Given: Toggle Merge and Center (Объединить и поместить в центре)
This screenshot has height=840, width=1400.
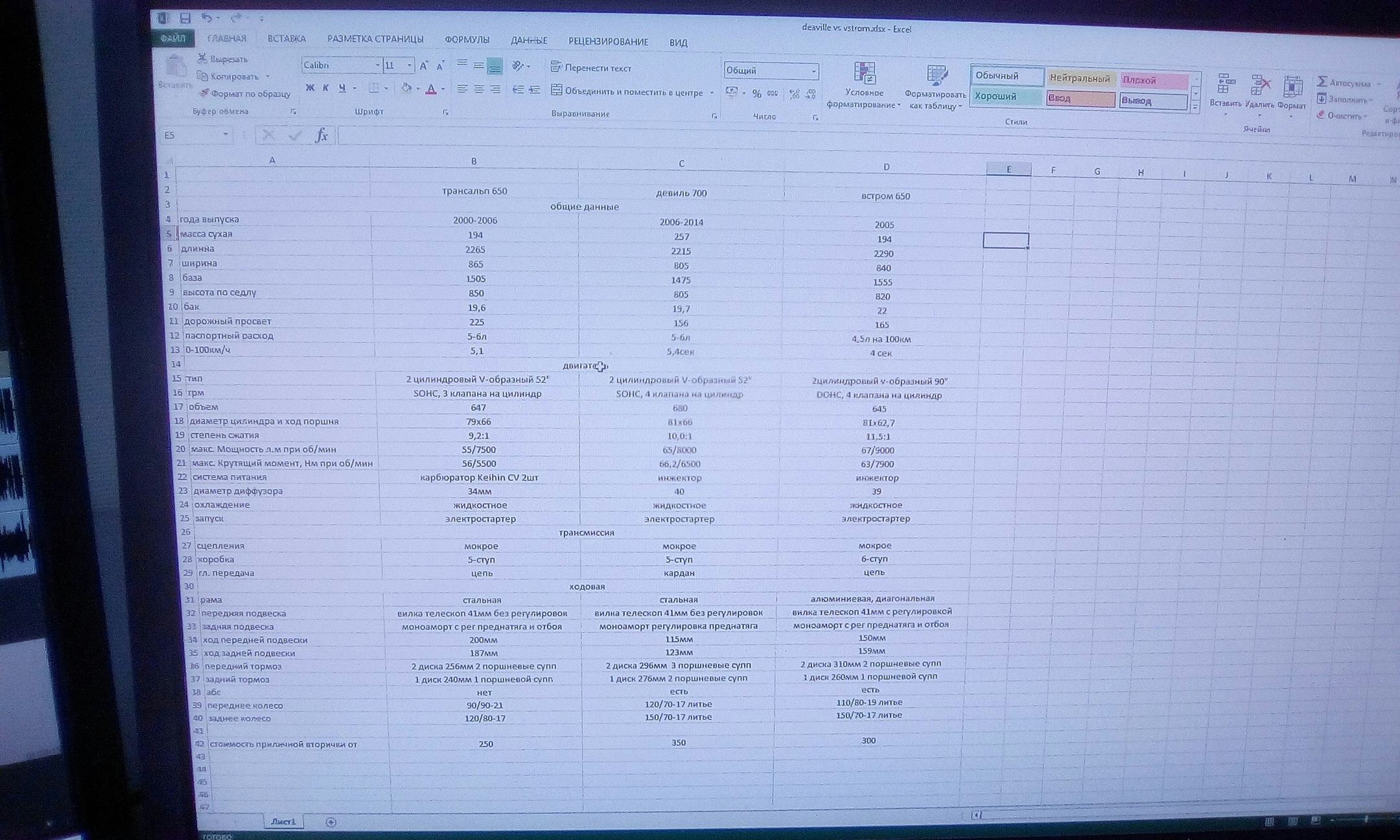Looking at the screenshot, I should point(627,91).
